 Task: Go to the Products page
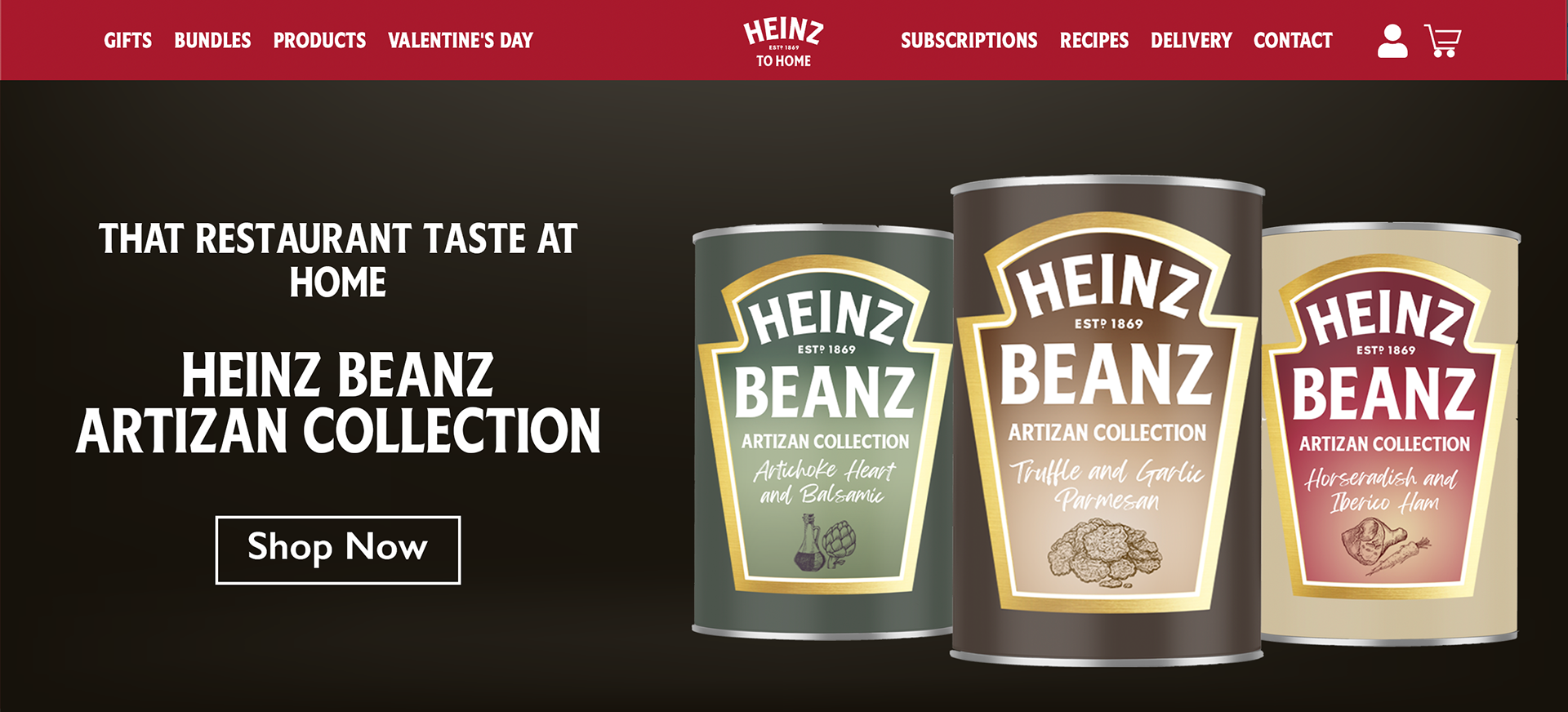click(319, 40)
